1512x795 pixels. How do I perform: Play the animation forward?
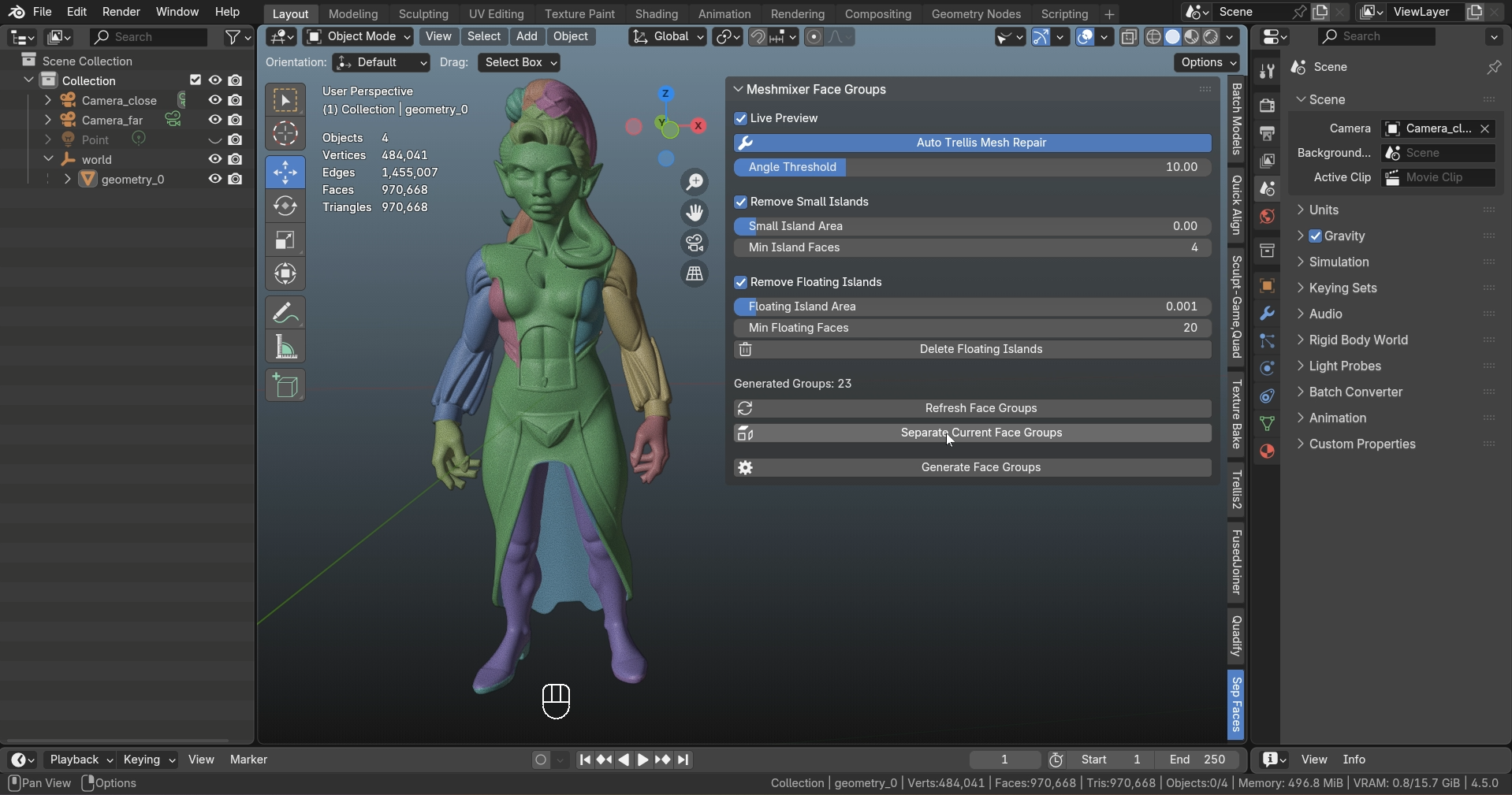pyautogui.click(x=642, y=760)
